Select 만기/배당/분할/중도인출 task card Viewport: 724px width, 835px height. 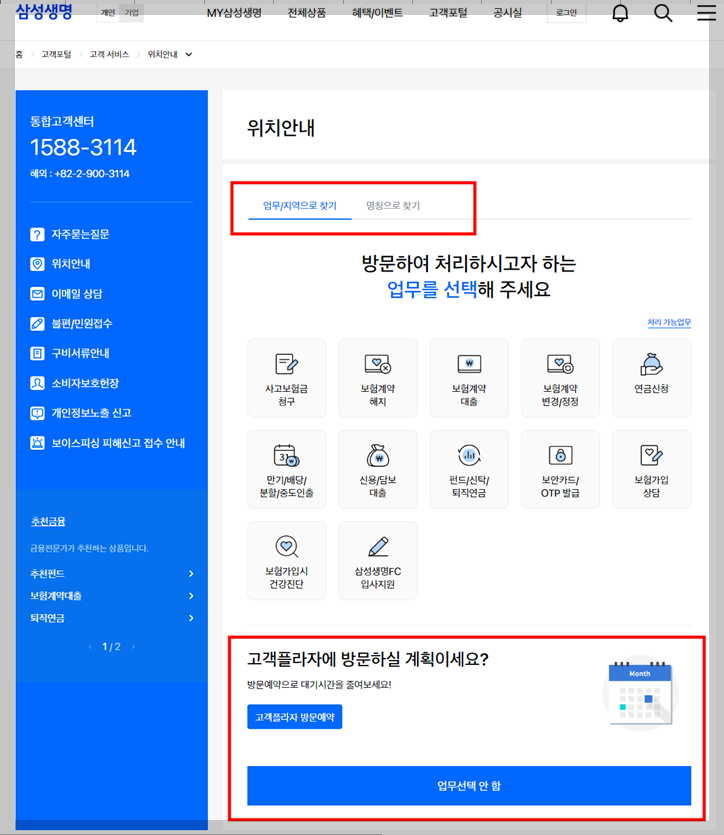(286, 470)
